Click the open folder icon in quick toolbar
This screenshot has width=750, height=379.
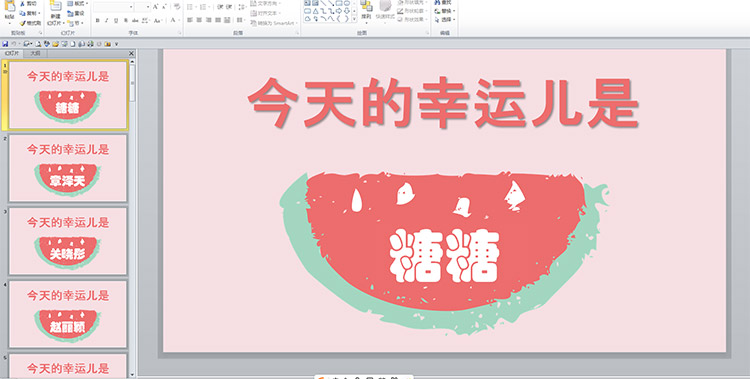tap(55, 44)
